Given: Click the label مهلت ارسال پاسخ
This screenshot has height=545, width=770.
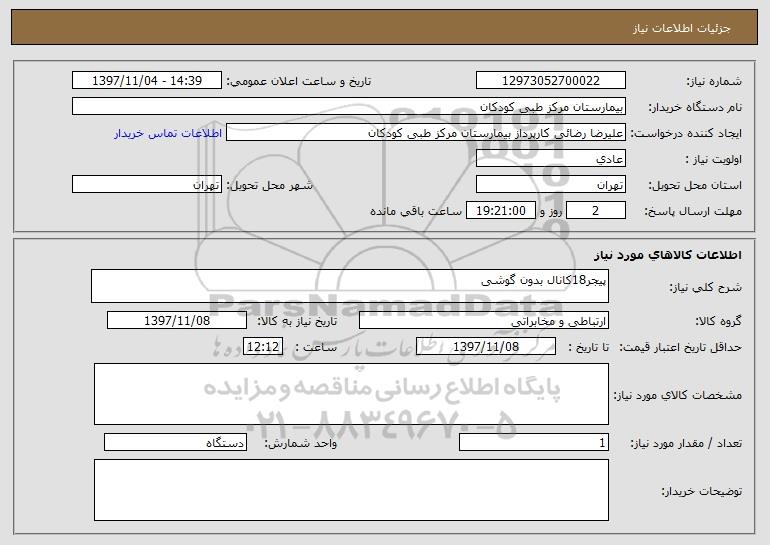Looking at the screenshot, I should [693, 212].
